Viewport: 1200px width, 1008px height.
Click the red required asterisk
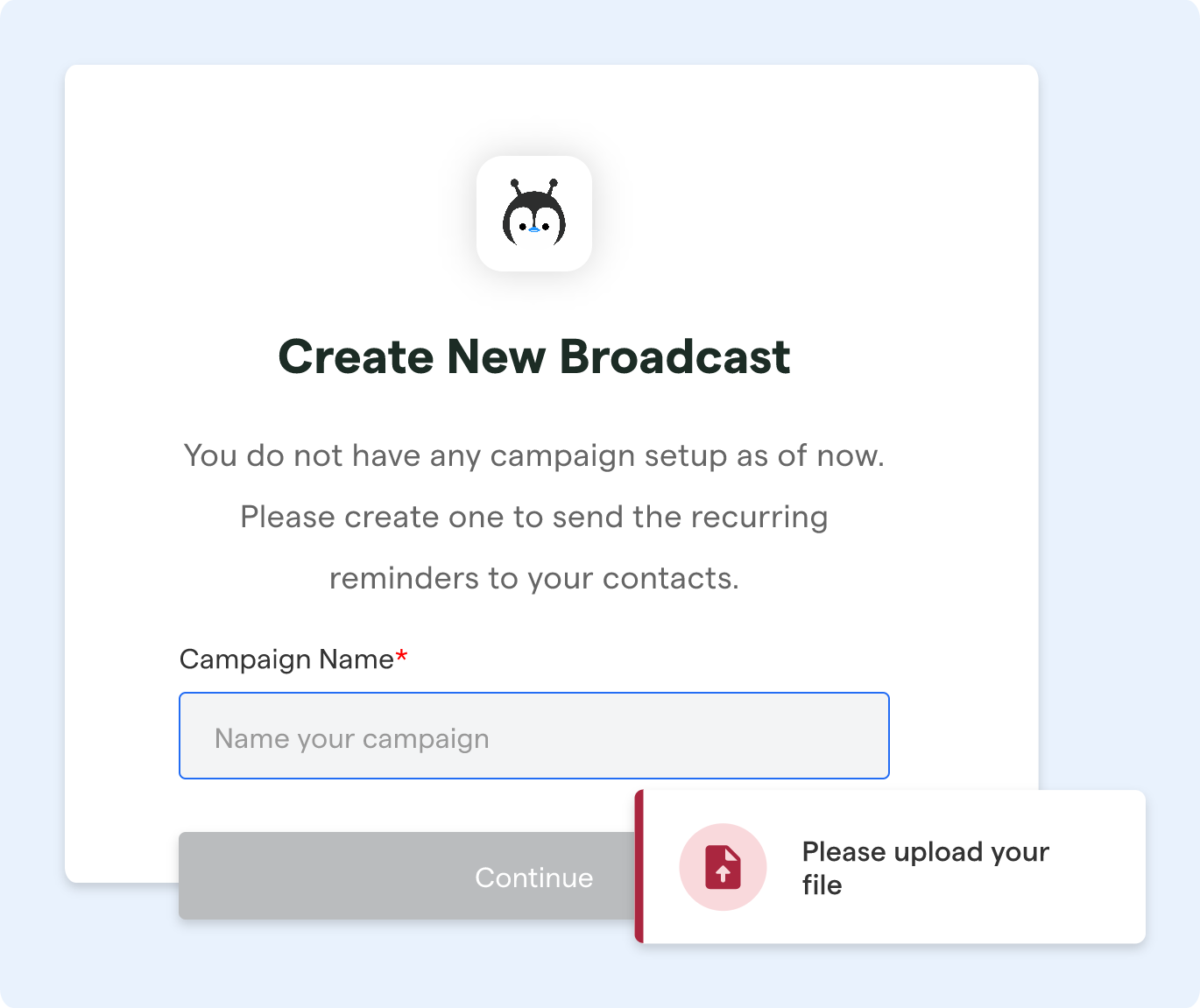click(x=401, y=656)
